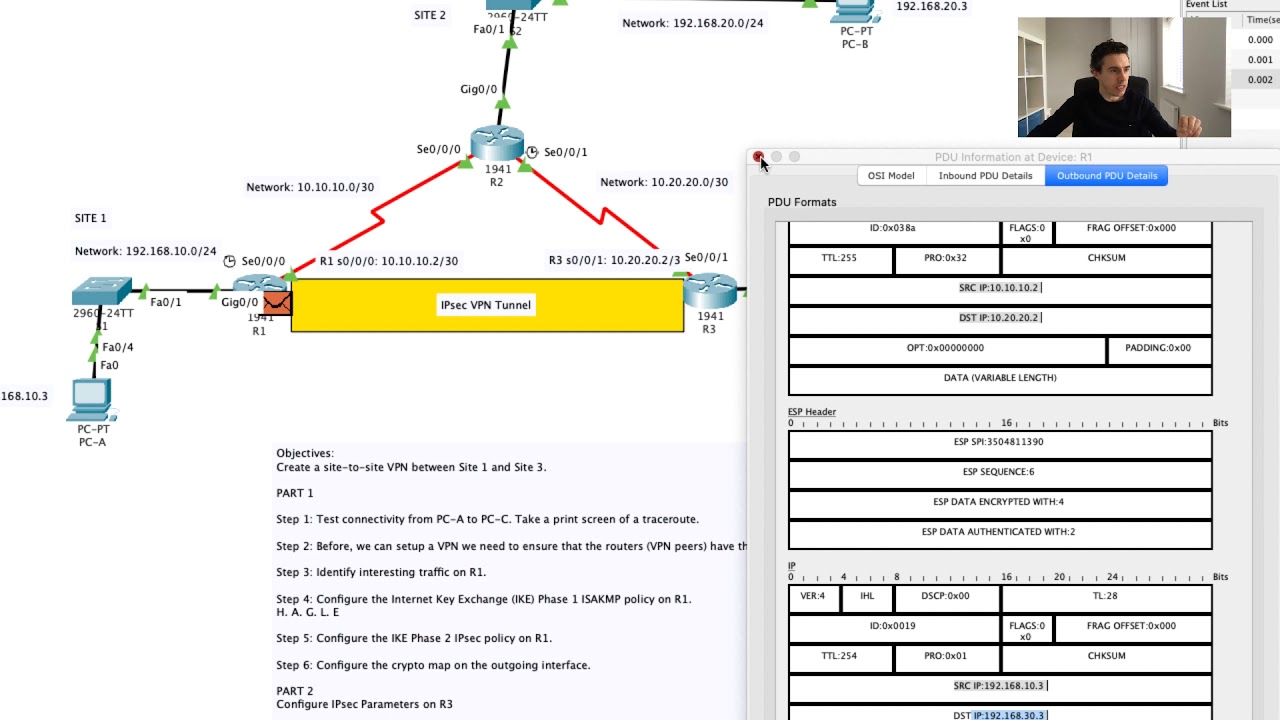Screen dimensions: 1280x720
Task: Close the PDU Information window
Action: coord(758,157)
